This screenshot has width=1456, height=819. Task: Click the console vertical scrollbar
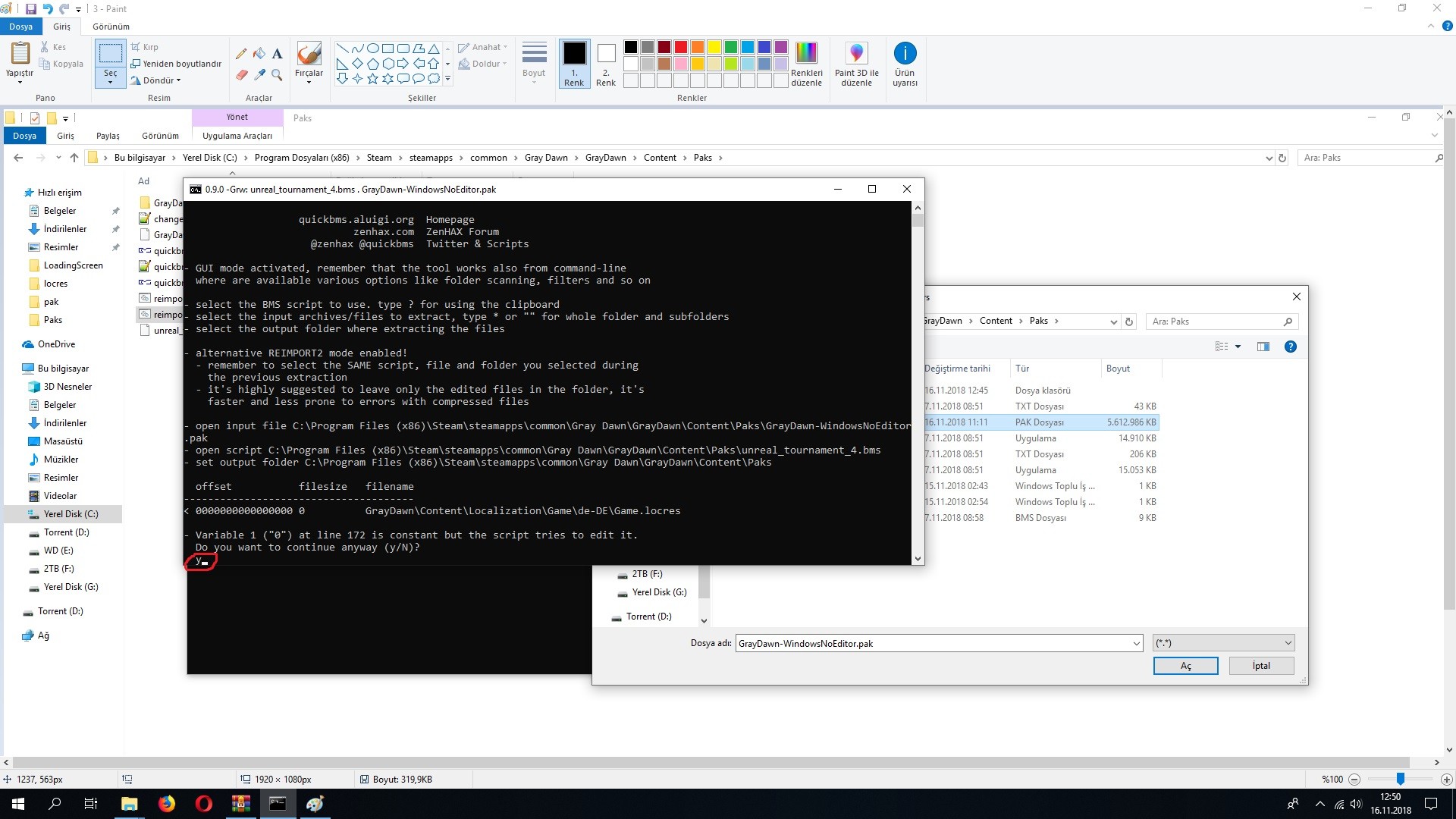[918, 383]
